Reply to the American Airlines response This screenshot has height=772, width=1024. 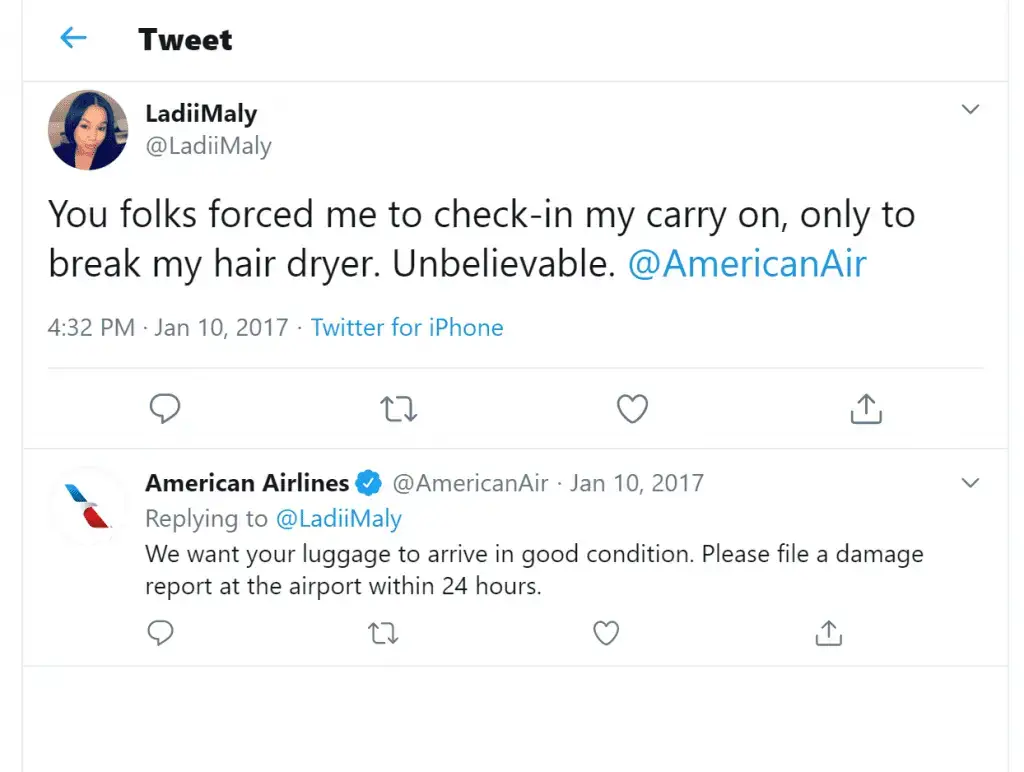160,633
